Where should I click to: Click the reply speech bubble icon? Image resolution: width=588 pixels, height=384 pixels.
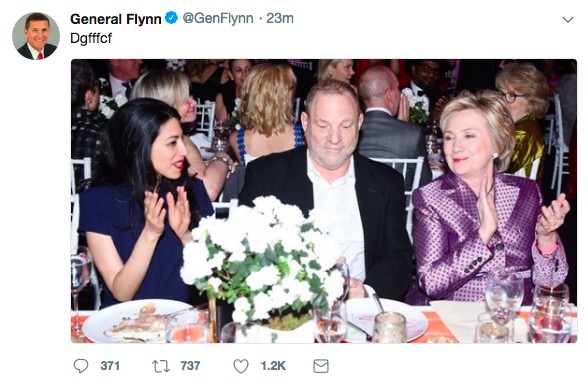[x=81, y=366]
